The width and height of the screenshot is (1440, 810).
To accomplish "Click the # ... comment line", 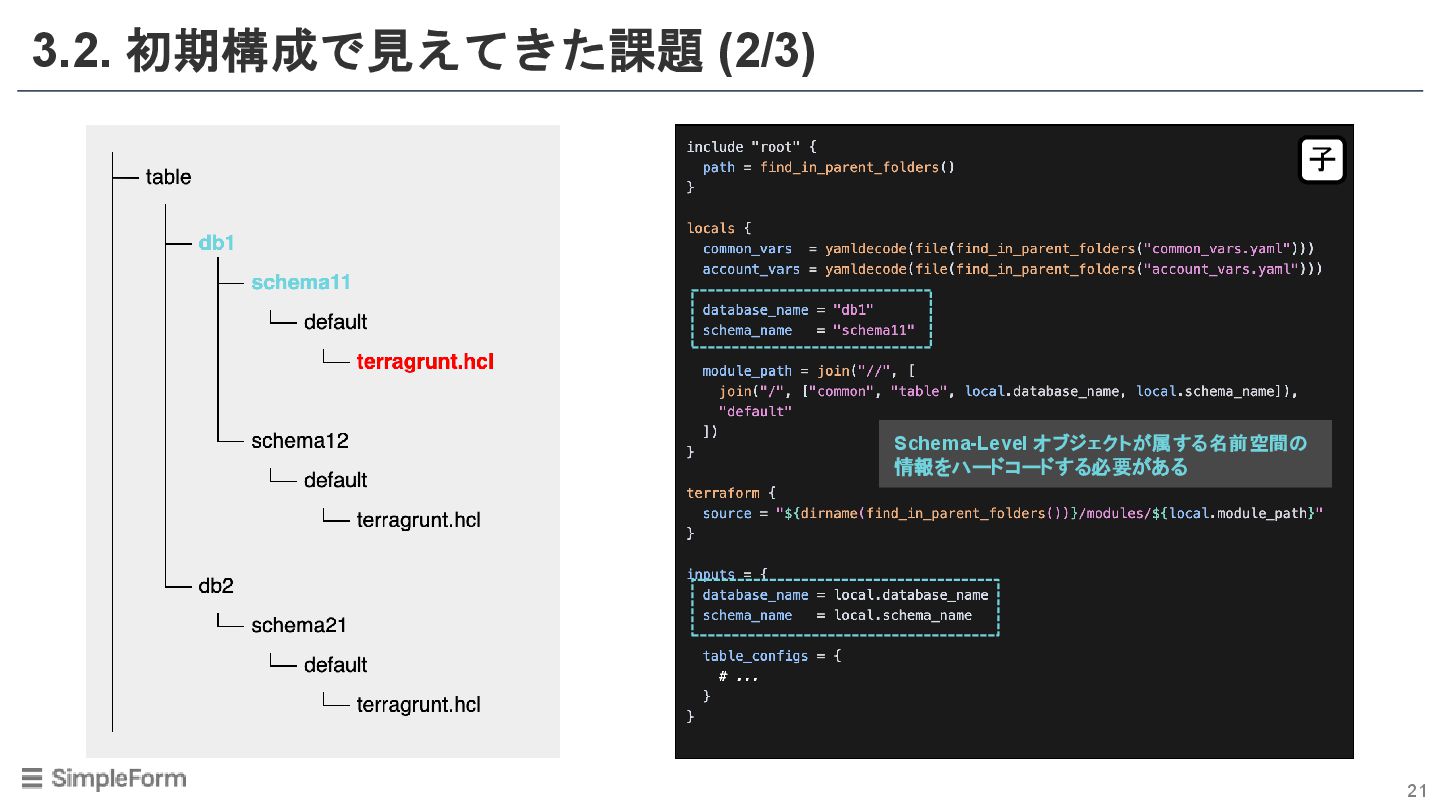I will 738,676.
